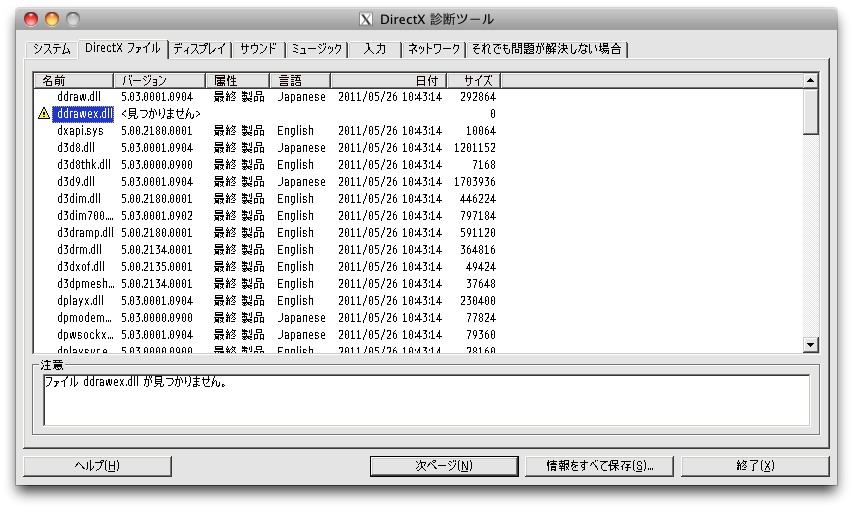Switch to the 入力 tab
This screenshot has height=509, width=853.
tap(375, 49)
